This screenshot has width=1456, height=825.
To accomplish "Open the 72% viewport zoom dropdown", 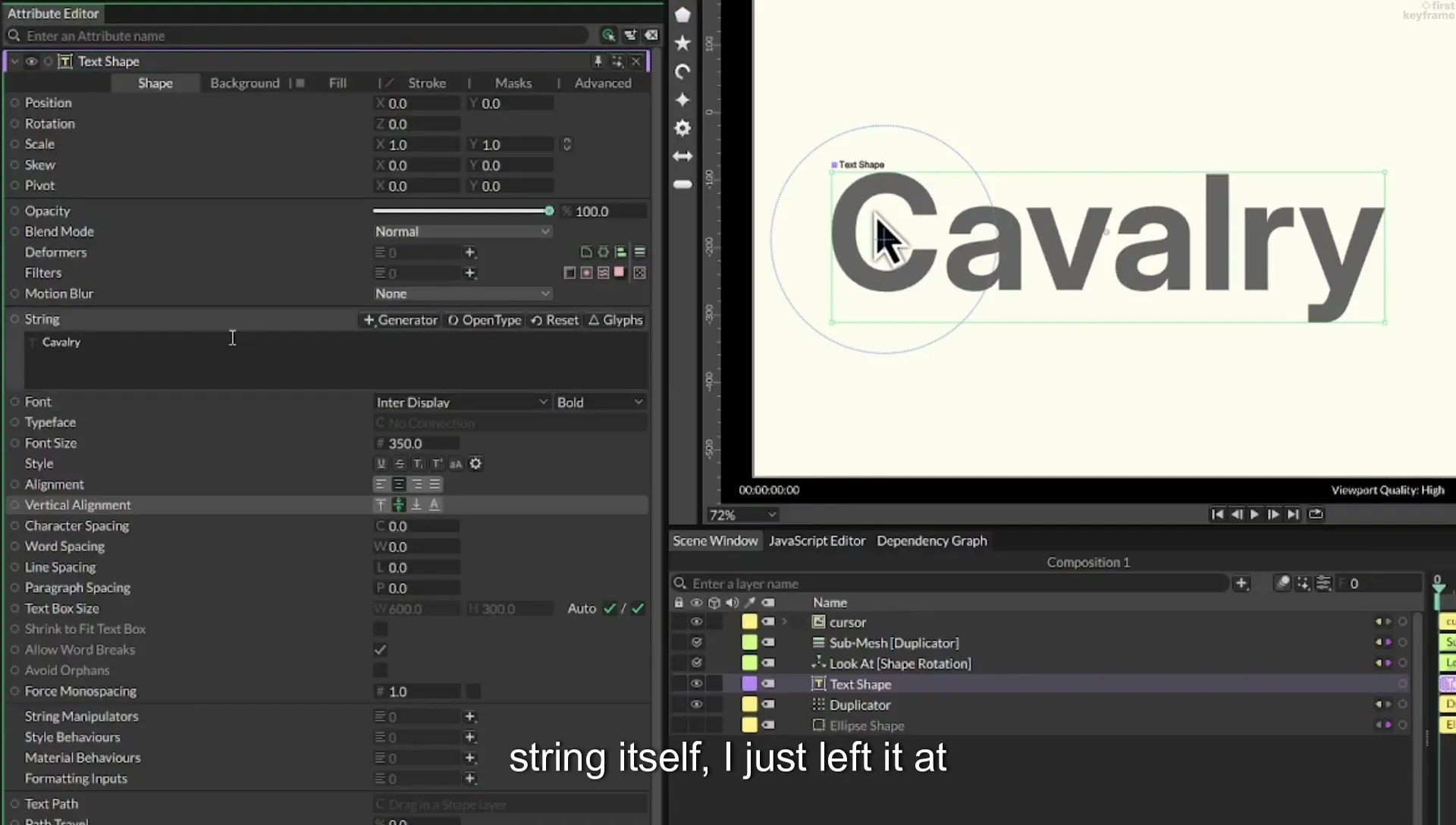I will (742, 515).
